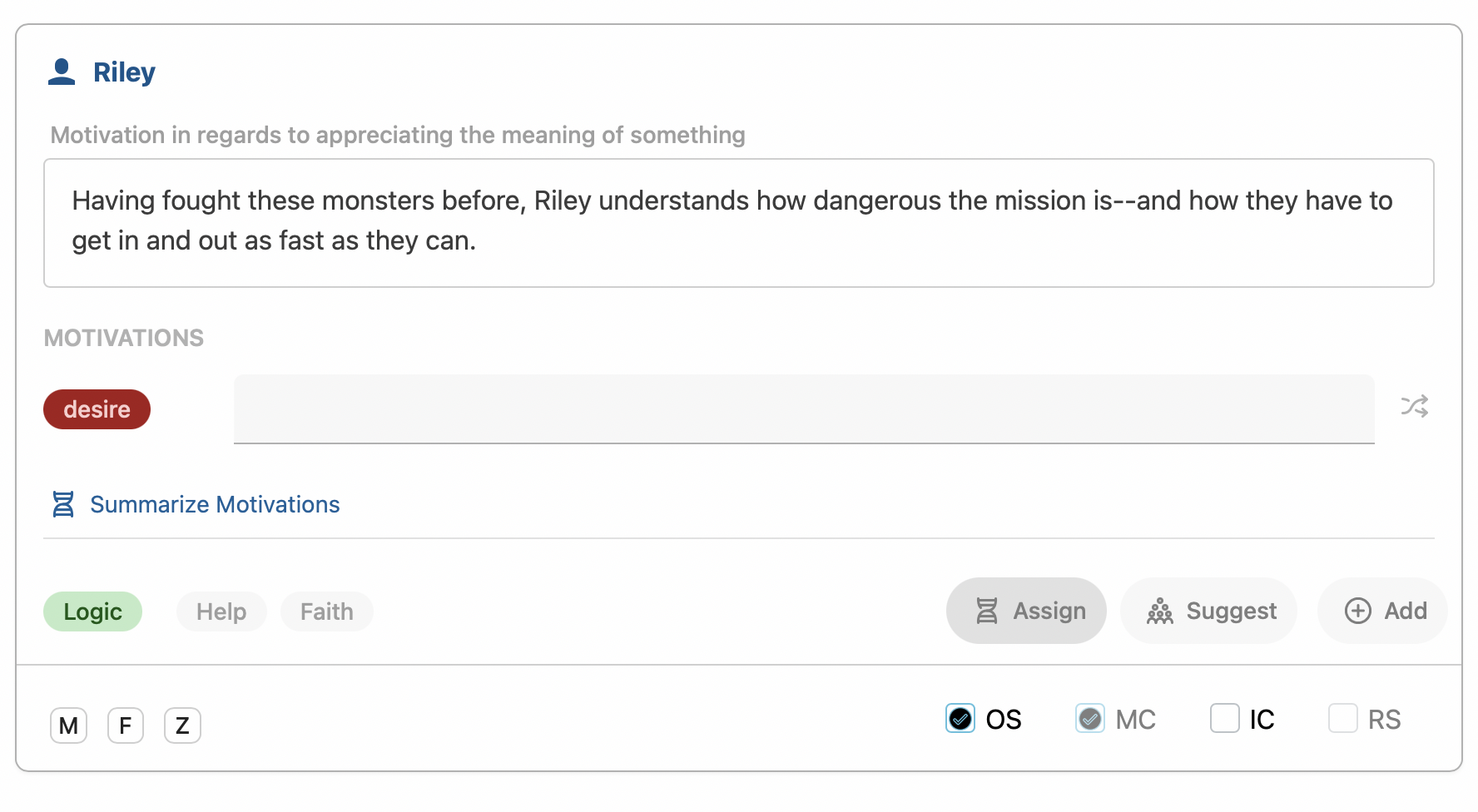This screenshot has height=812, width=1478.
Task: Click the shuffle icon beside desire field
Action: (1414, 406)
